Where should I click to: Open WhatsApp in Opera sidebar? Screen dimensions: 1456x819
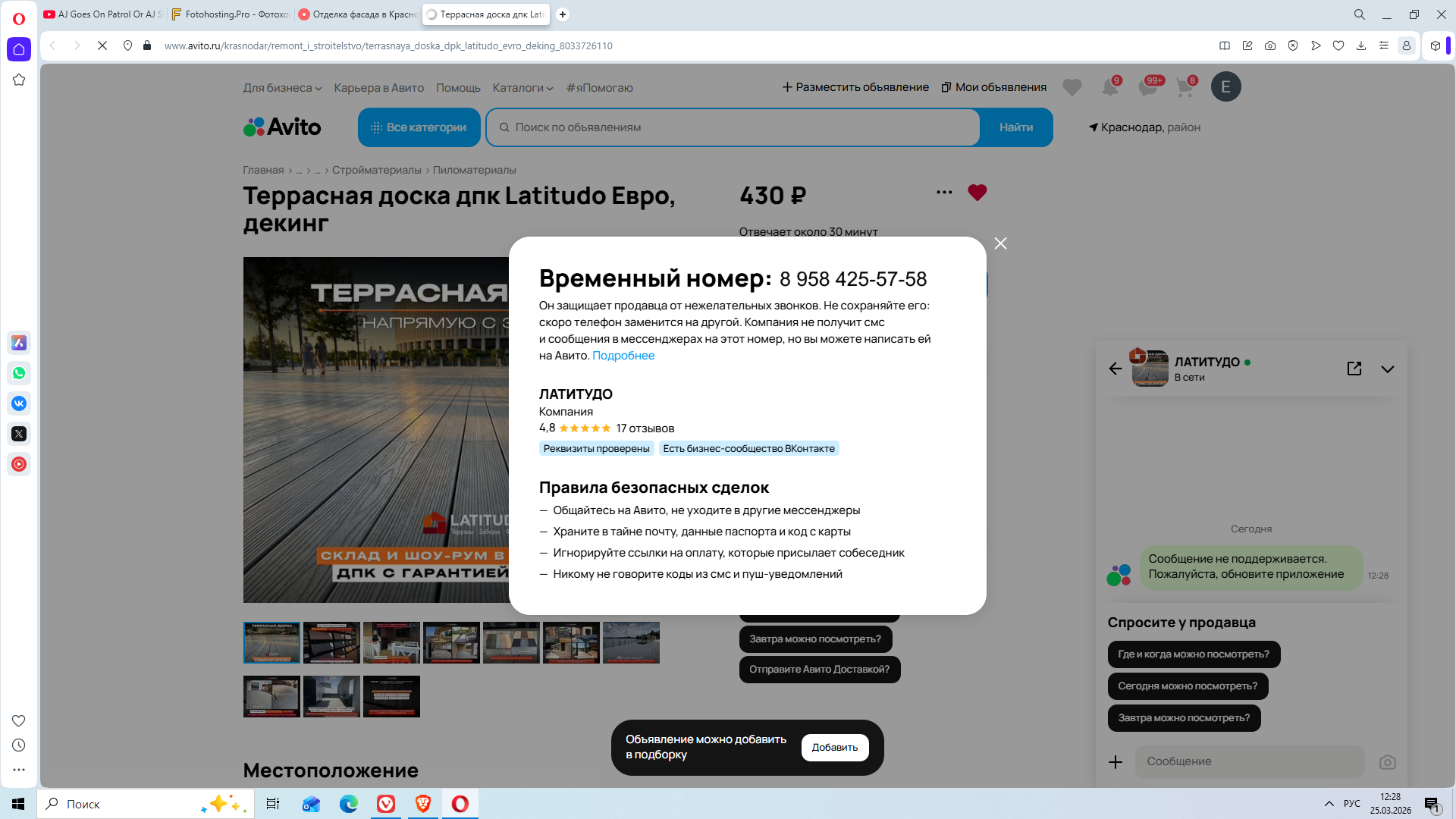coord(19,373)
